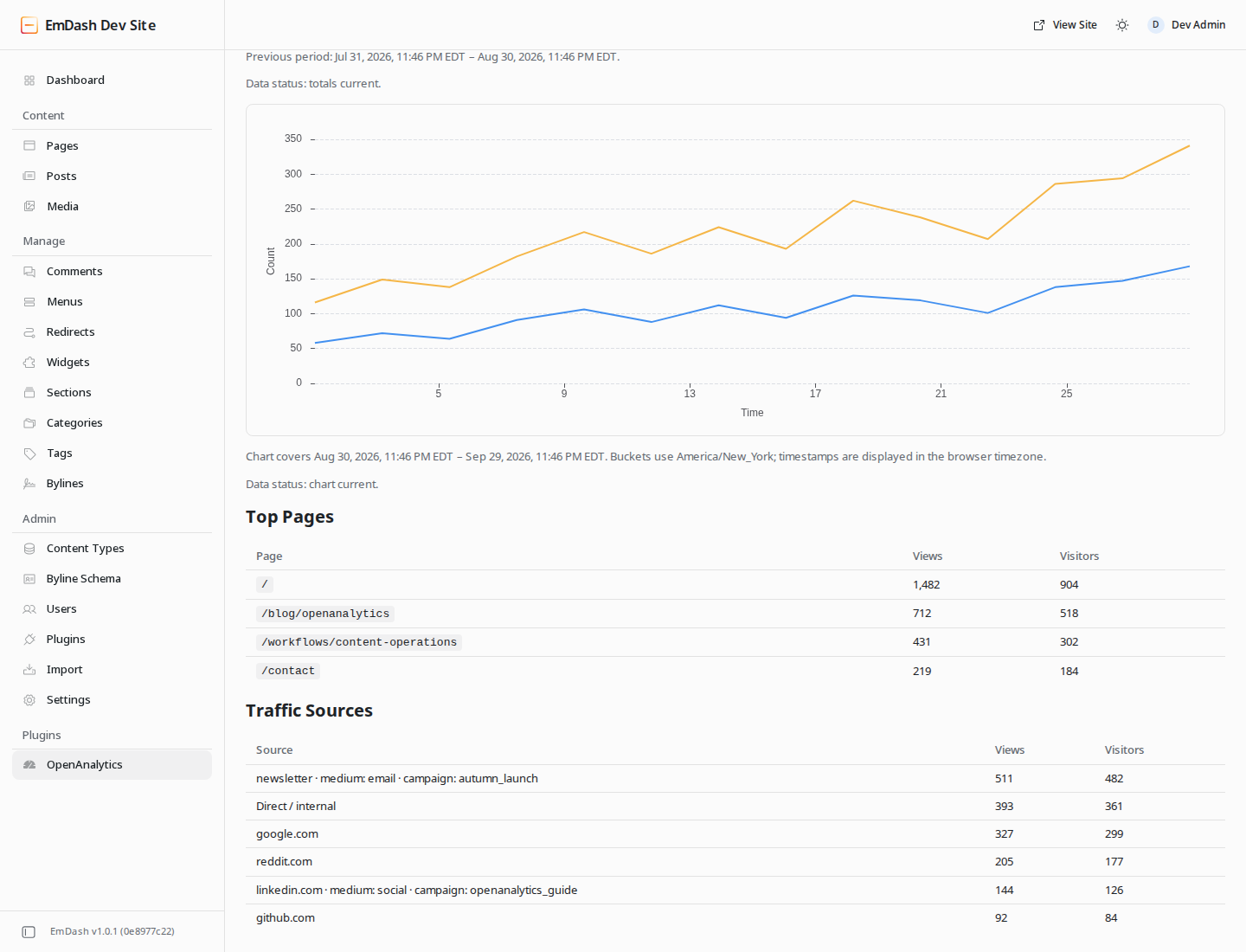Screen dimensions: 1246x952
Task: Click the Posts icon in sidebar
Action: pyautogui.click(x=29, y=176)
